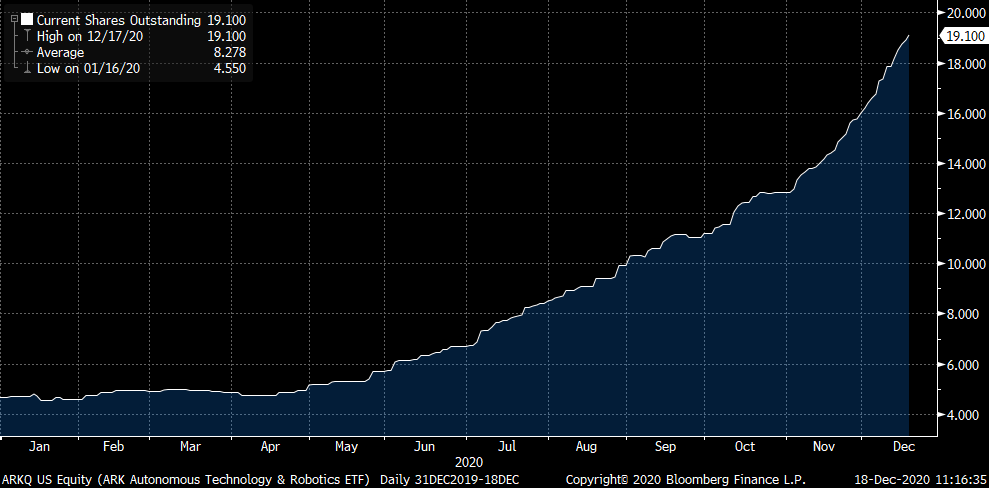Click the chart line's peak in December
Screen dimensions: 989x488
[908, 37]
